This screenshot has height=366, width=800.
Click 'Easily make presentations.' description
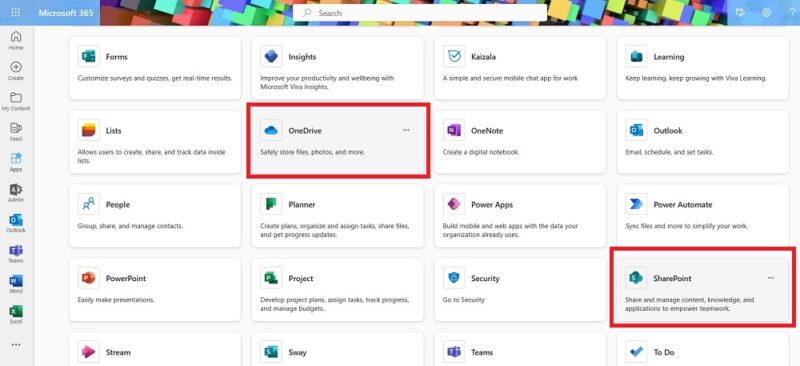pos(116,300)
